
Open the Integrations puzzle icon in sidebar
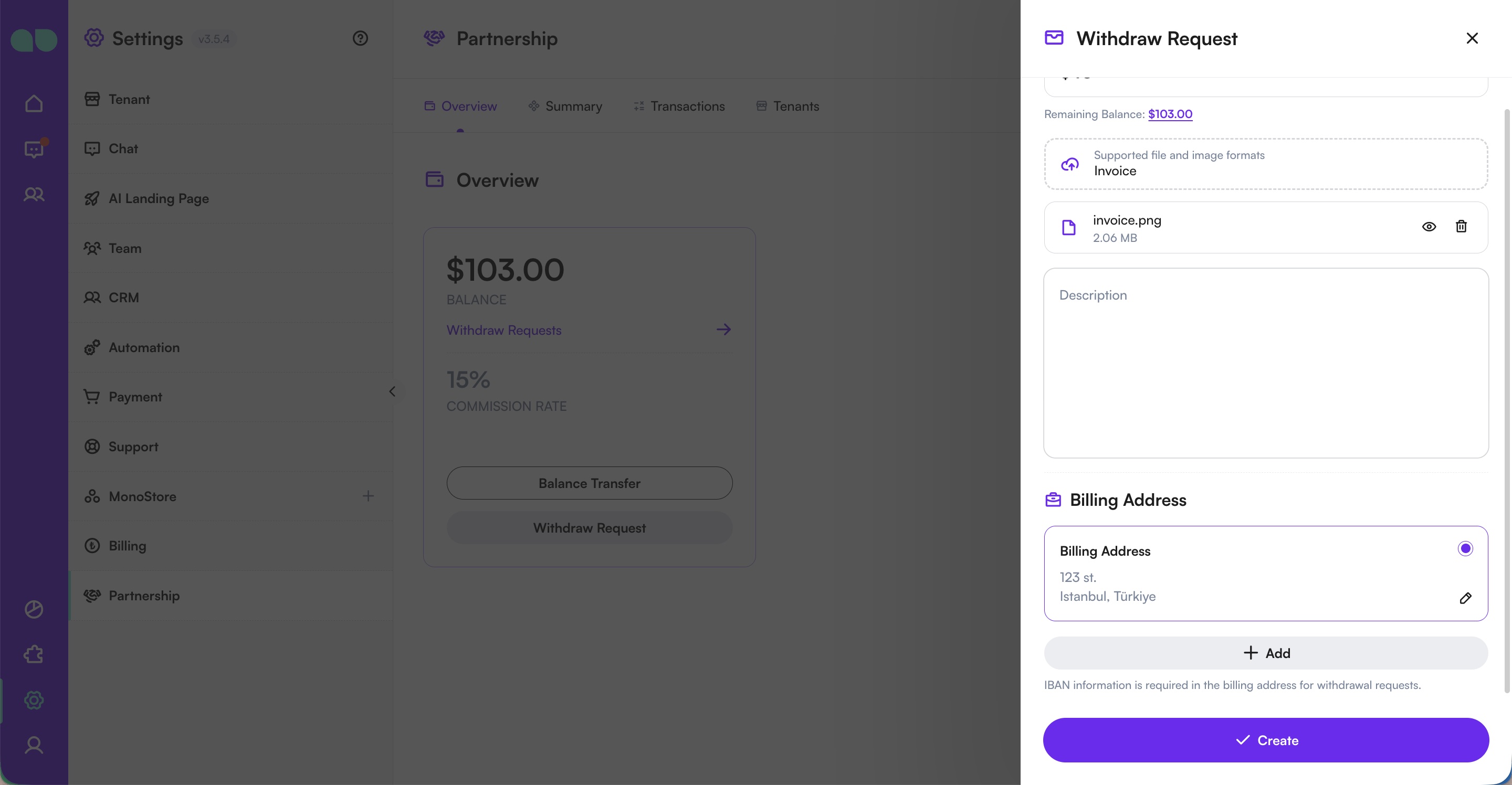[34, 654]
